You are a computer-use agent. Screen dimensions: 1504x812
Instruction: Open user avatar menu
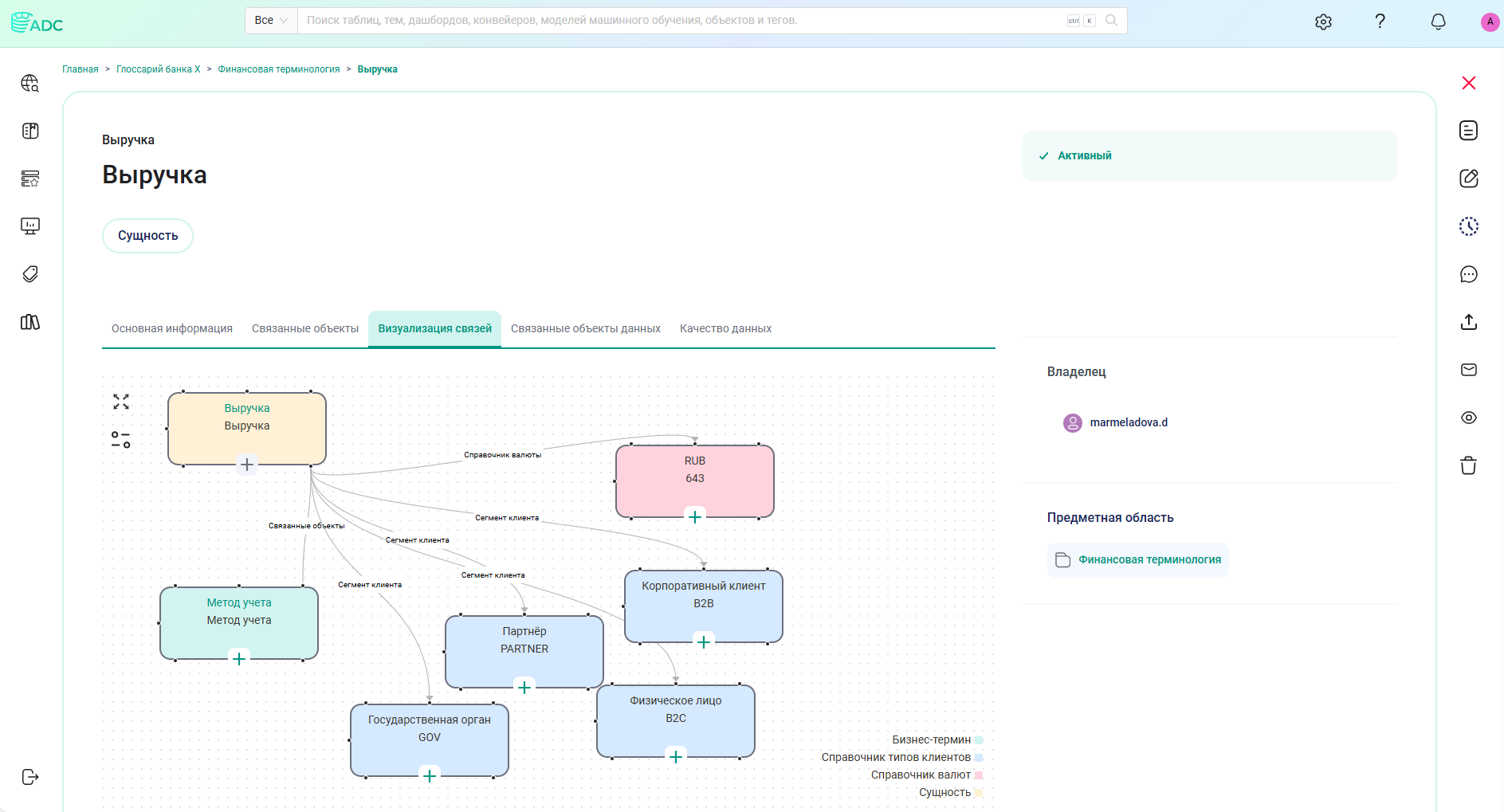point(1490,22)
